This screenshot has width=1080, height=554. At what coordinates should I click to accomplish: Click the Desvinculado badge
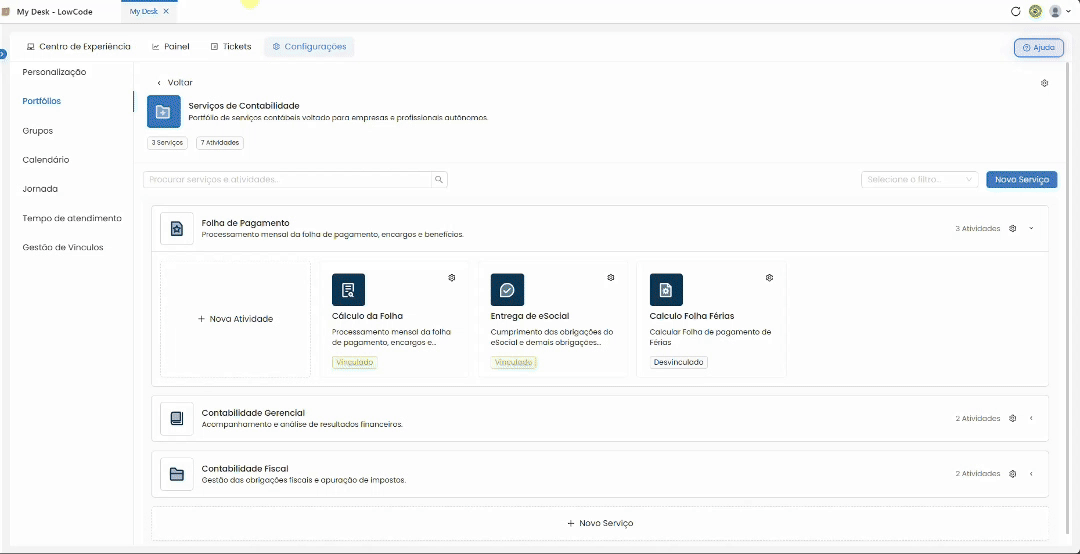[x=678, y=362]
